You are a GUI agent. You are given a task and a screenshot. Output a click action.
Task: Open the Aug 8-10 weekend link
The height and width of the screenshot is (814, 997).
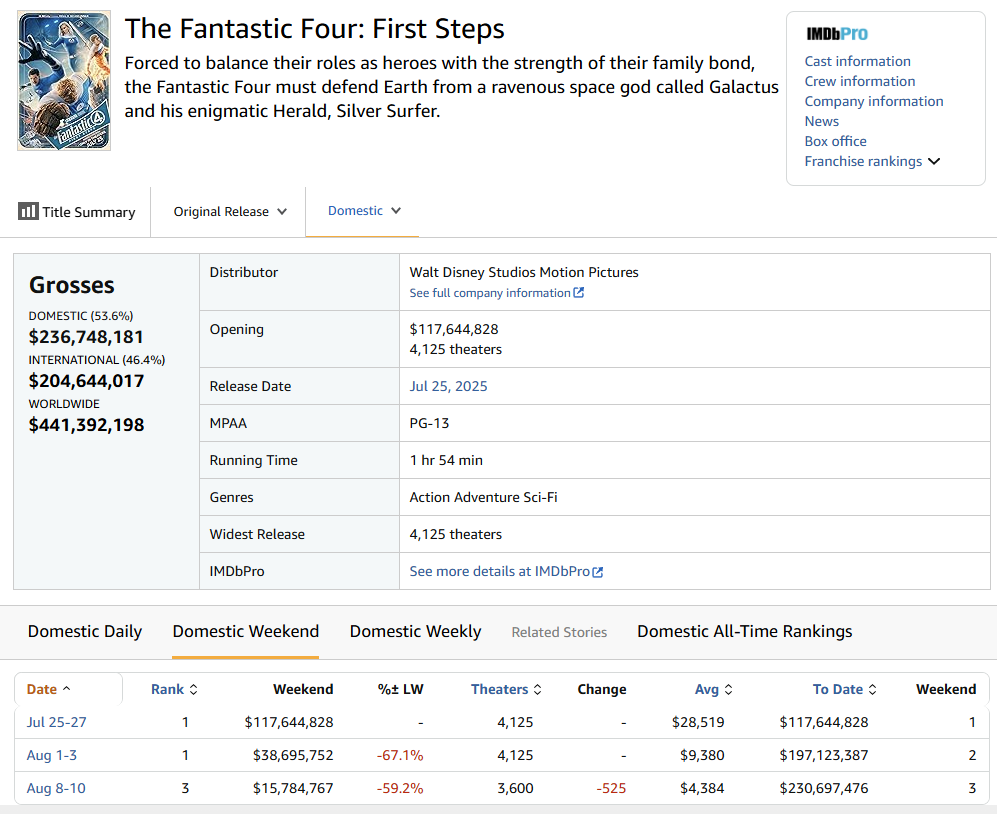point(56,789)
